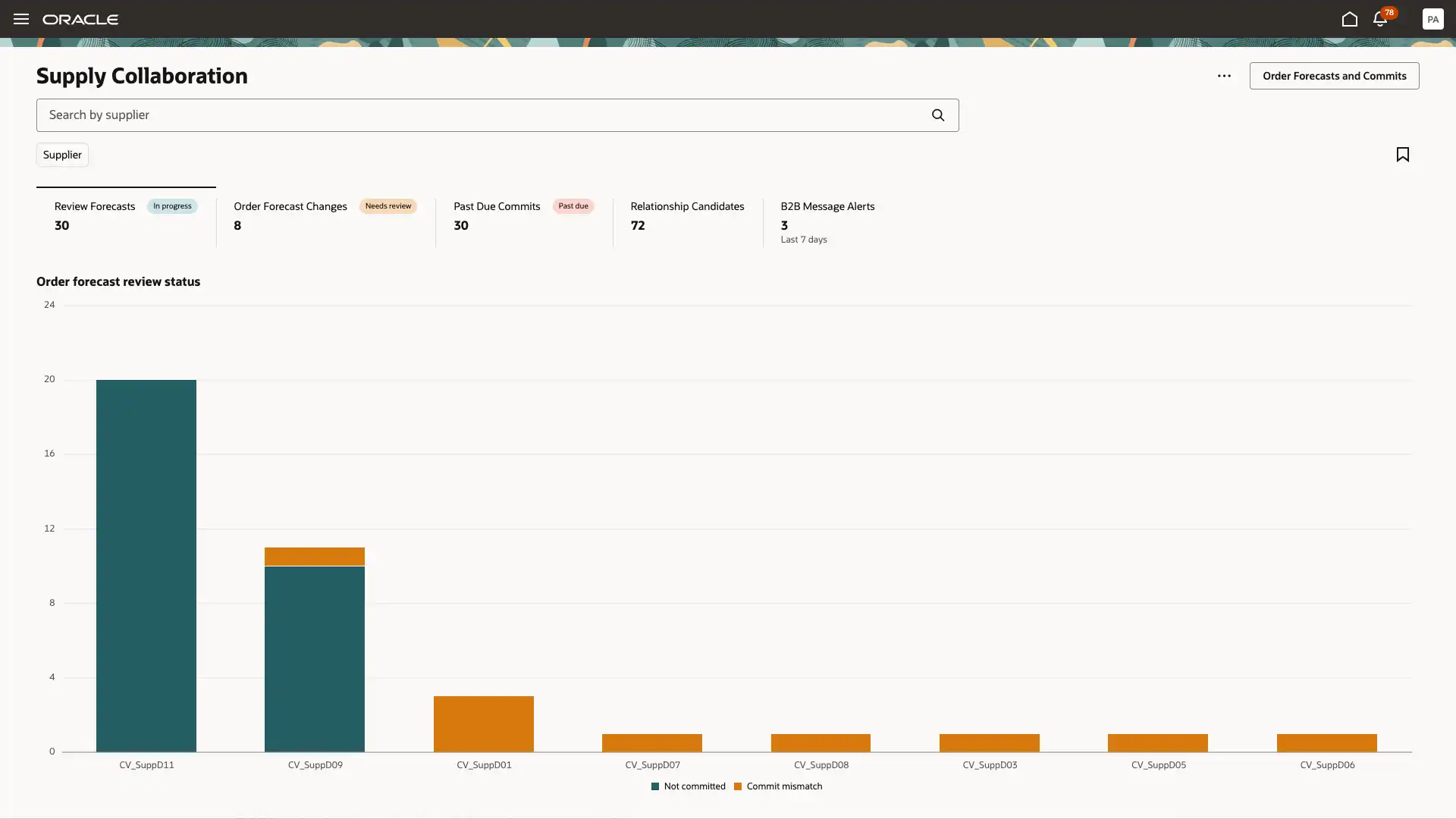1456x819 pixels.
Task: Click Order Forecasts and Commits button
Action: tap(1334, 76)
